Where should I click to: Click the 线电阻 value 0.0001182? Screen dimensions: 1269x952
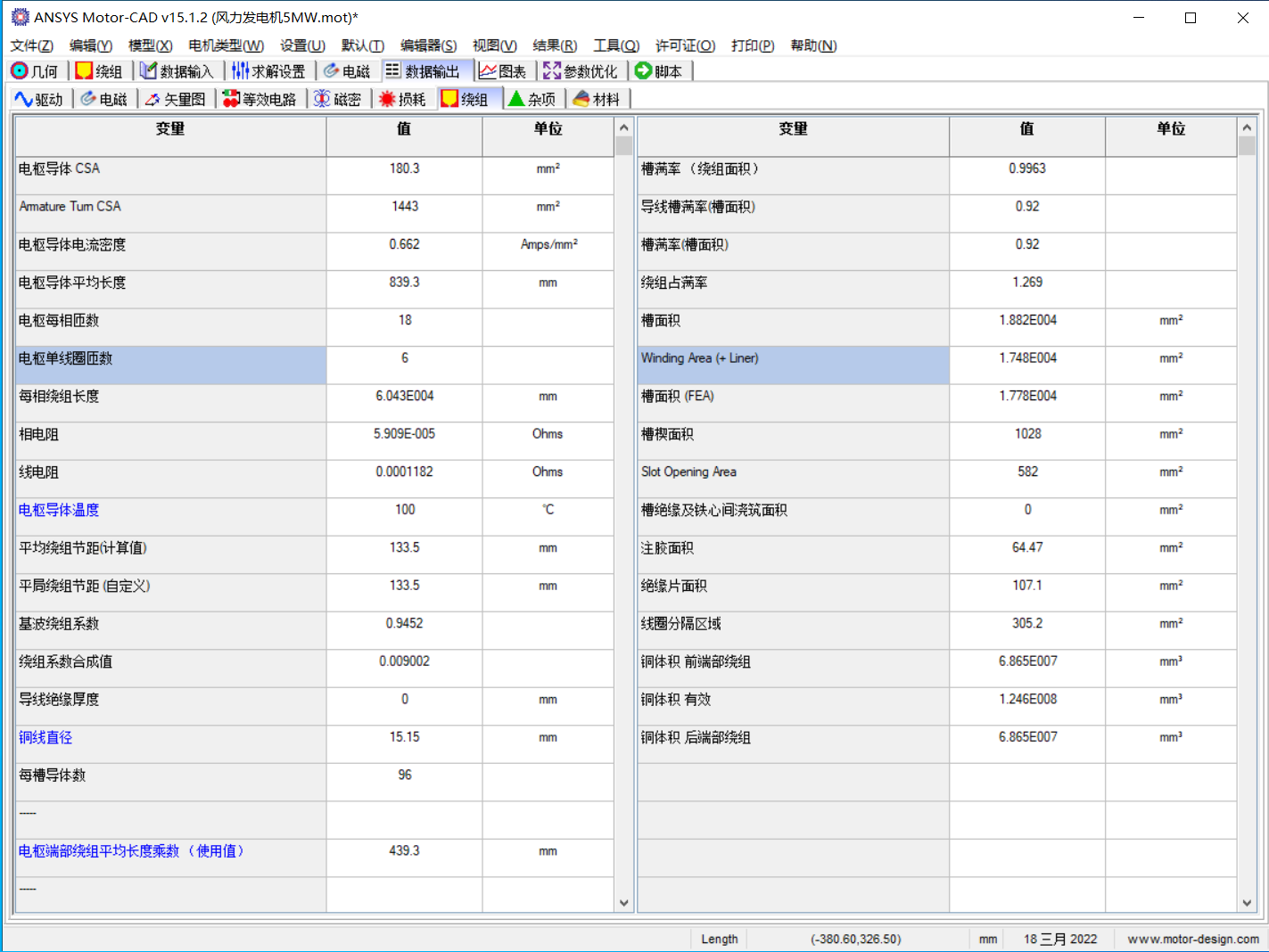405,472
